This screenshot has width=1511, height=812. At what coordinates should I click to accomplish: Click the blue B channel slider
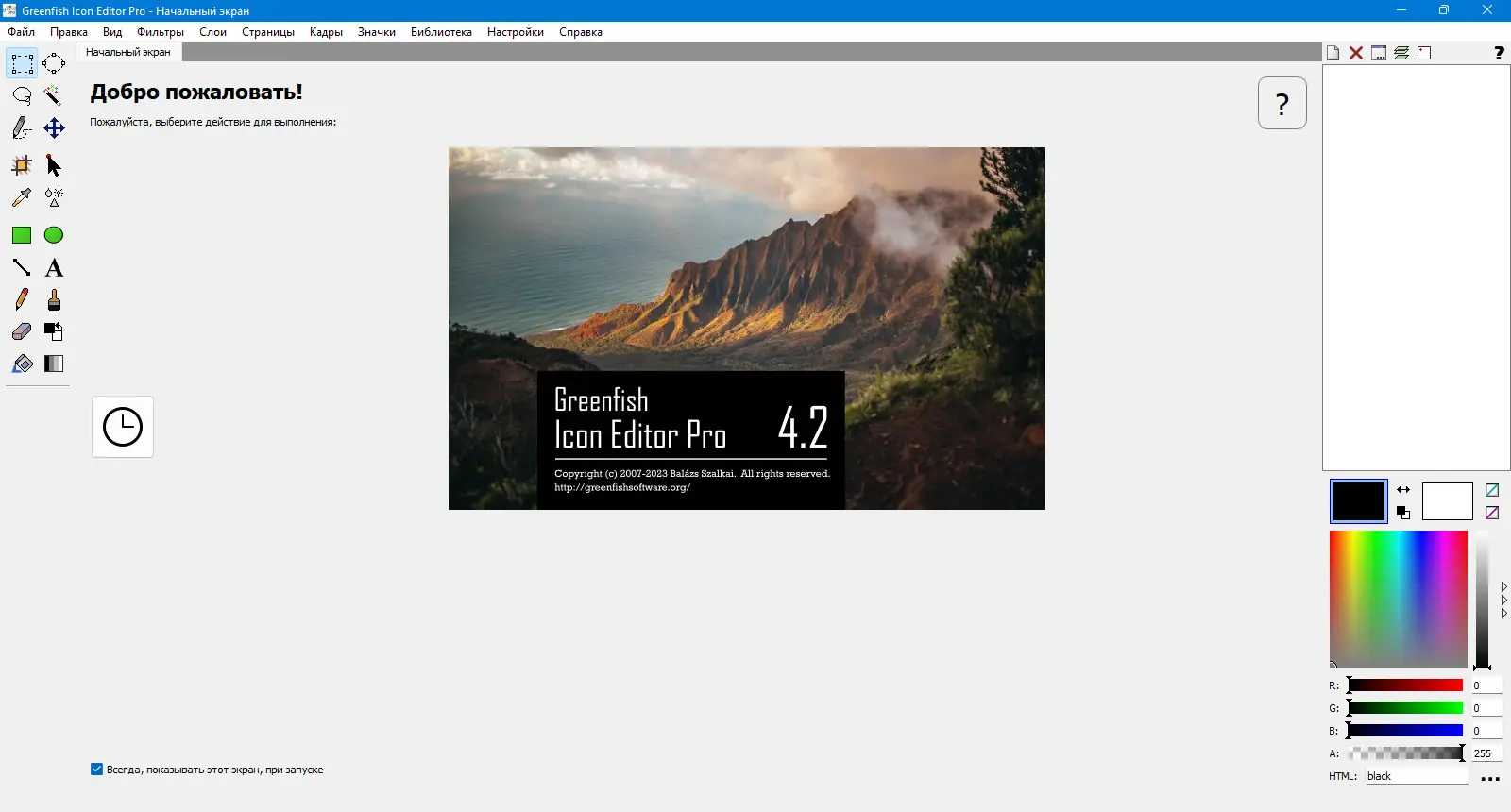pos(1405,731)
